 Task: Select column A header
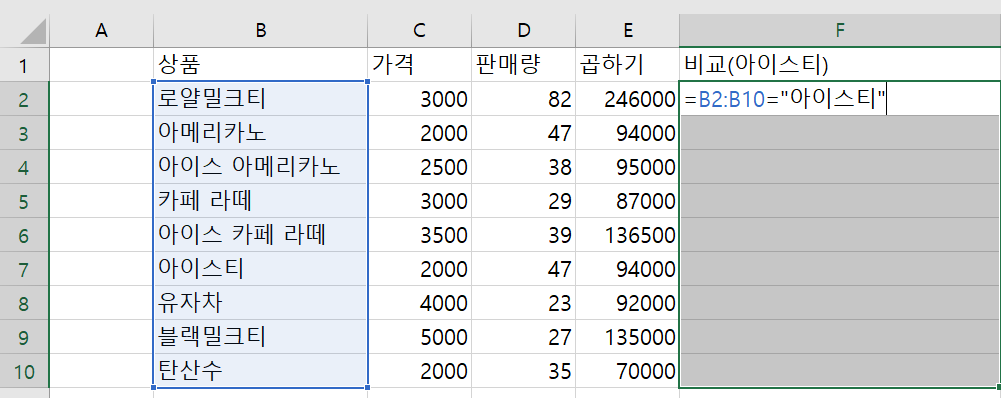tap(102, 30)
